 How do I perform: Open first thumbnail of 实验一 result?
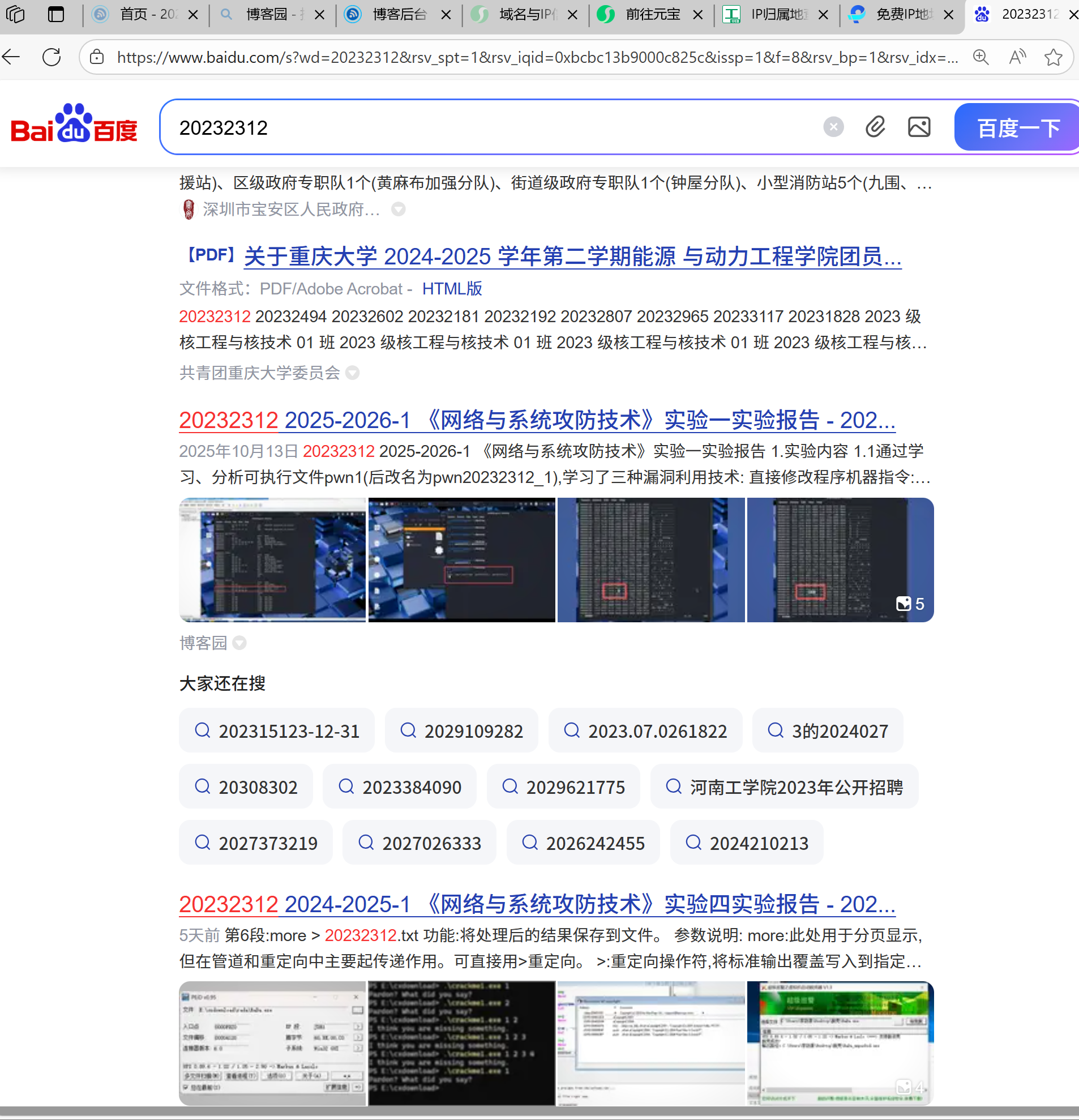(x=272, y=559)
